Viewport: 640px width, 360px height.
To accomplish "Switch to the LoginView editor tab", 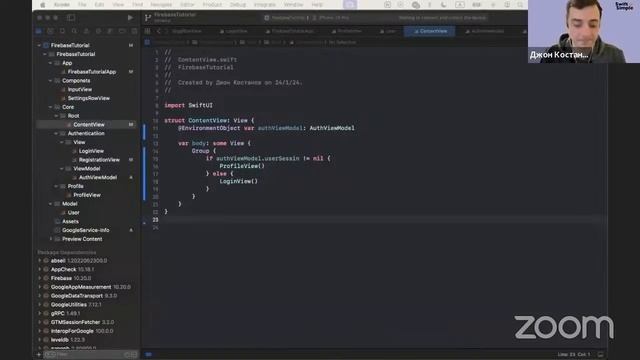I will pos(234,31).
